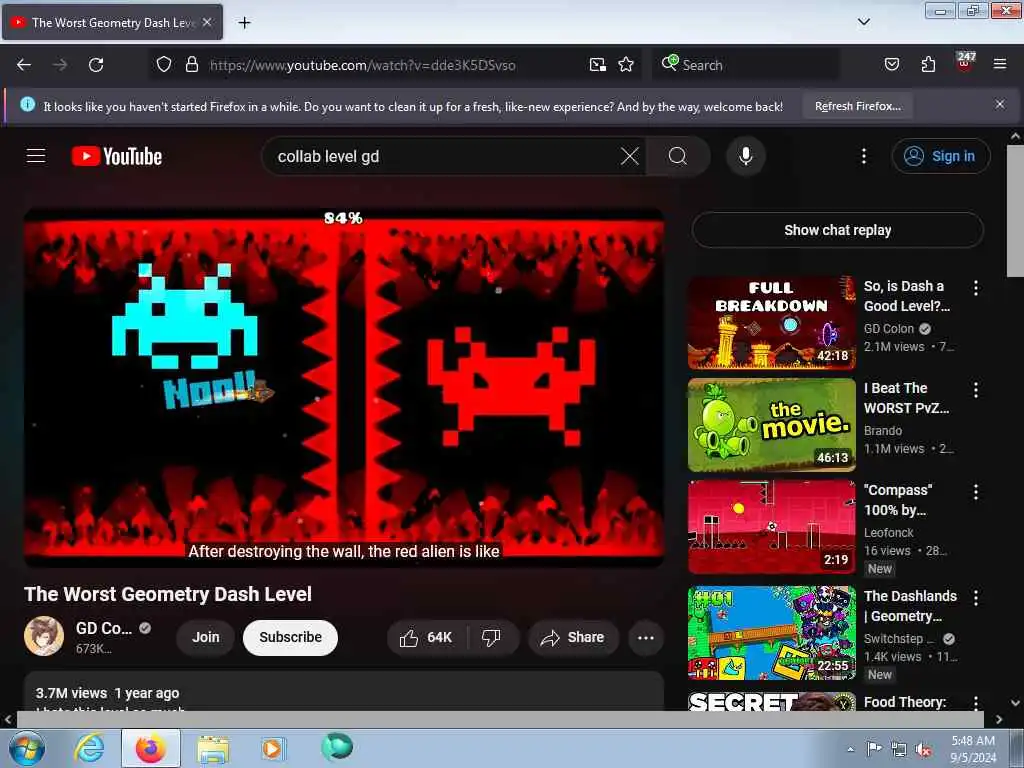Open taskbar volume icon
This screenshot has width=1024, height=768.
pos(923,750)
